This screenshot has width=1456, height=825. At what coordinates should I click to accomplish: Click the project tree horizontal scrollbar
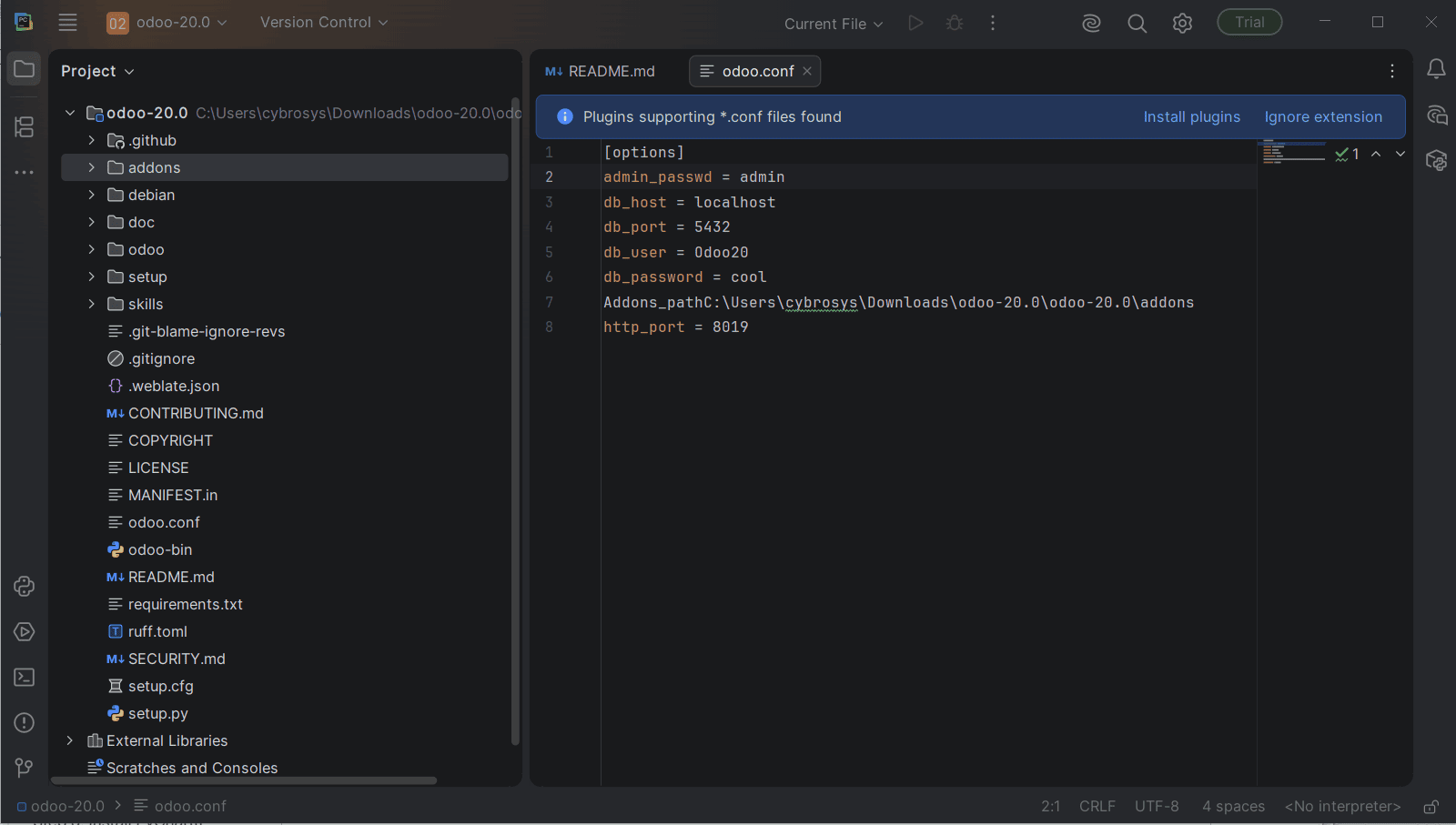[x=244, y=780]
